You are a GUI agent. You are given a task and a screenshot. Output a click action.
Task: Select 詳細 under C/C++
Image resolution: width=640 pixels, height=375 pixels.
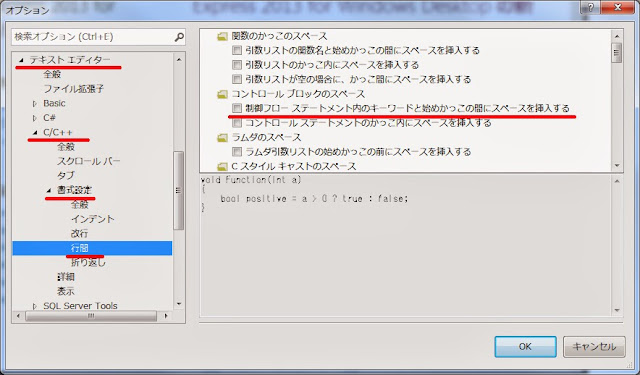click(66, 277)
